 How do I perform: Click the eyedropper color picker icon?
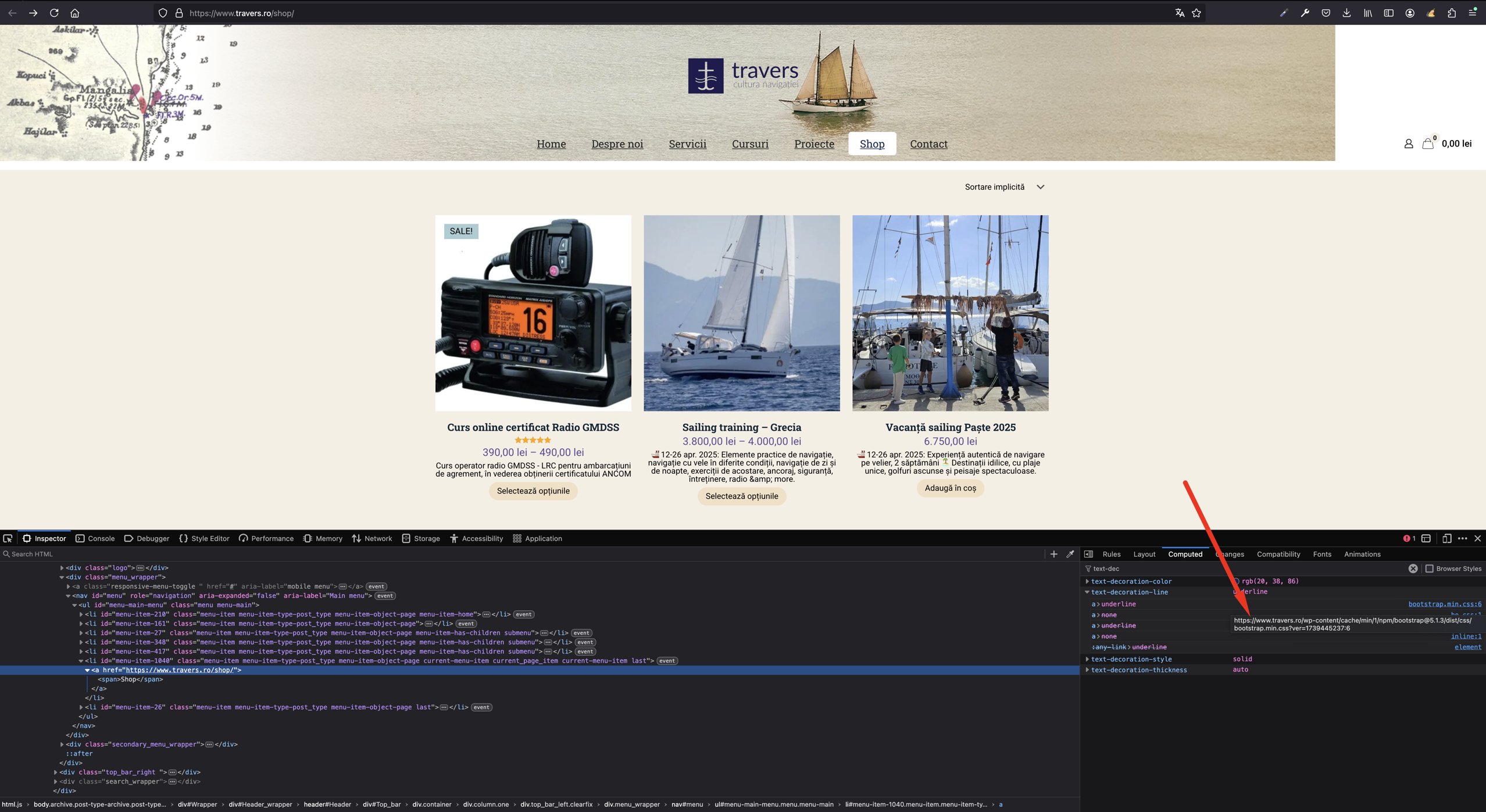[x=1070, y=554]
